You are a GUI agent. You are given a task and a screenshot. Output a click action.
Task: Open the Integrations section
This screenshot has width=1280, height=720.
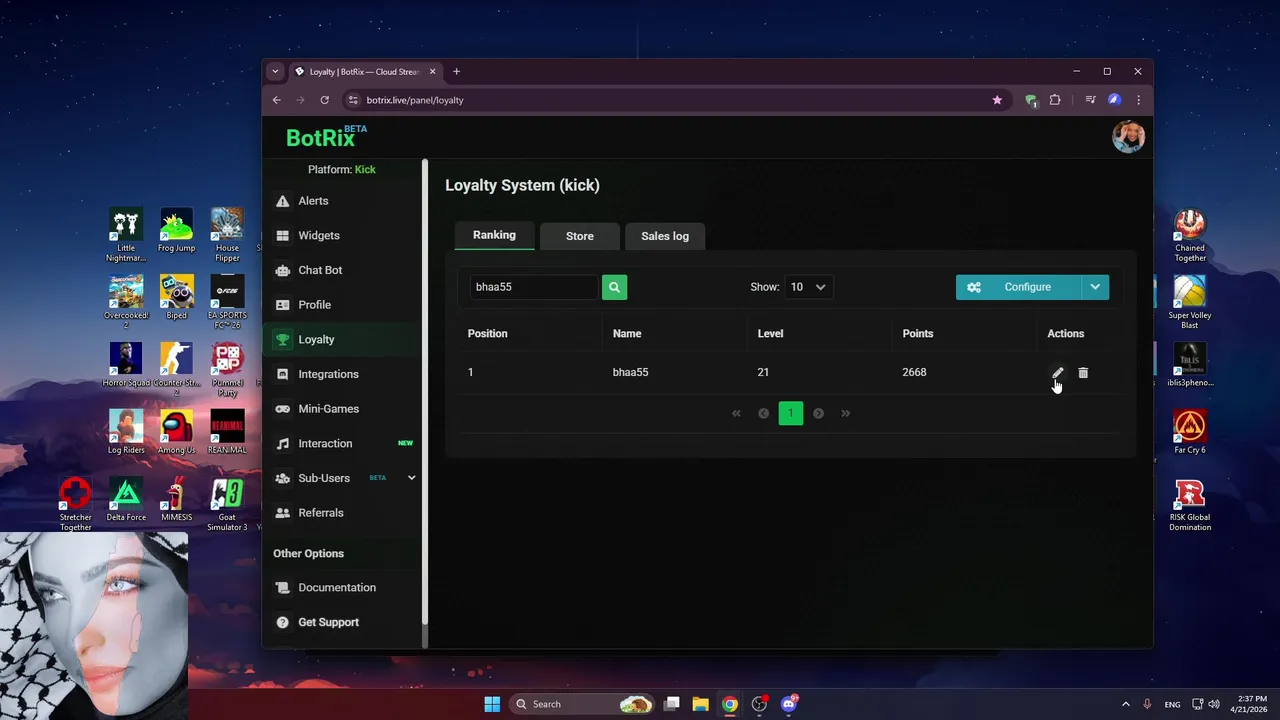tap(343, 374)
